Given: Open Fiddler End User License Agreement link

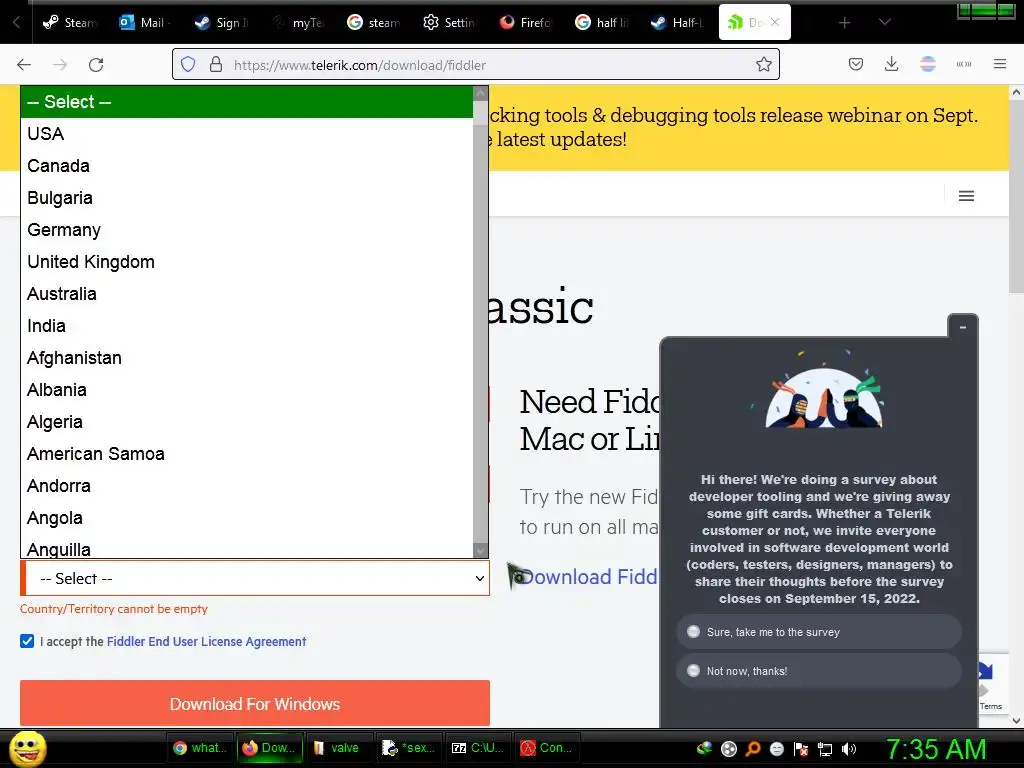Looking at the screenshot, I should click(x=206, y=641).
